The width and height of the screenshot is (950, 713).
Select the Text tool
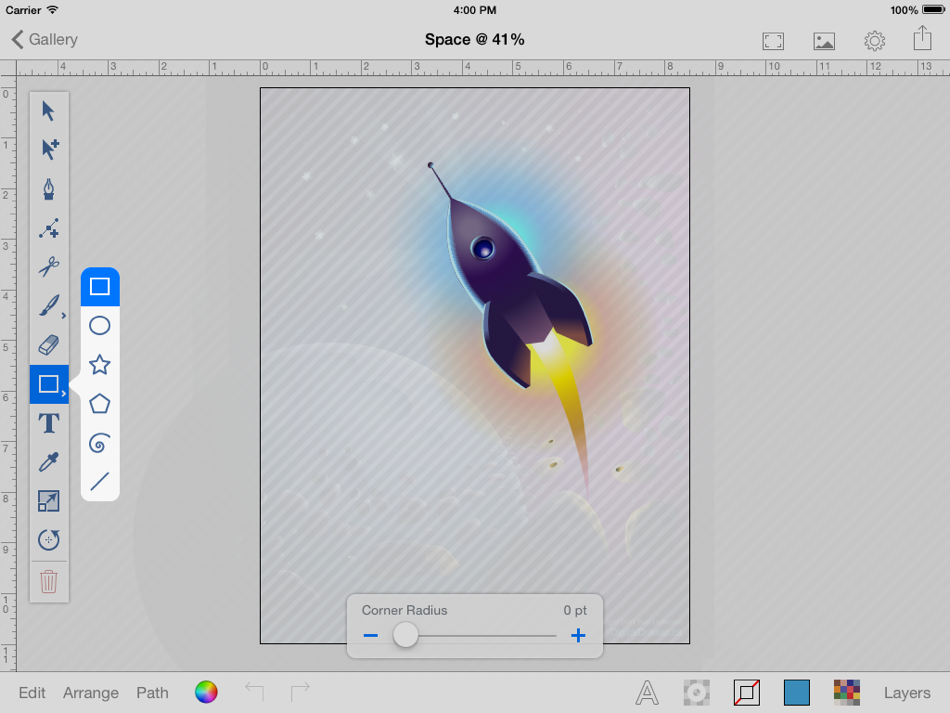[49, 423]
